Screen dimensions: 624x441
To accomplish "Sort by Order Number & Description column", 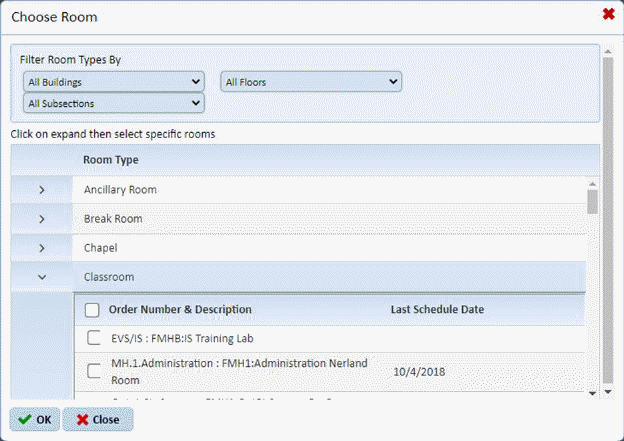I will [180, 310].
